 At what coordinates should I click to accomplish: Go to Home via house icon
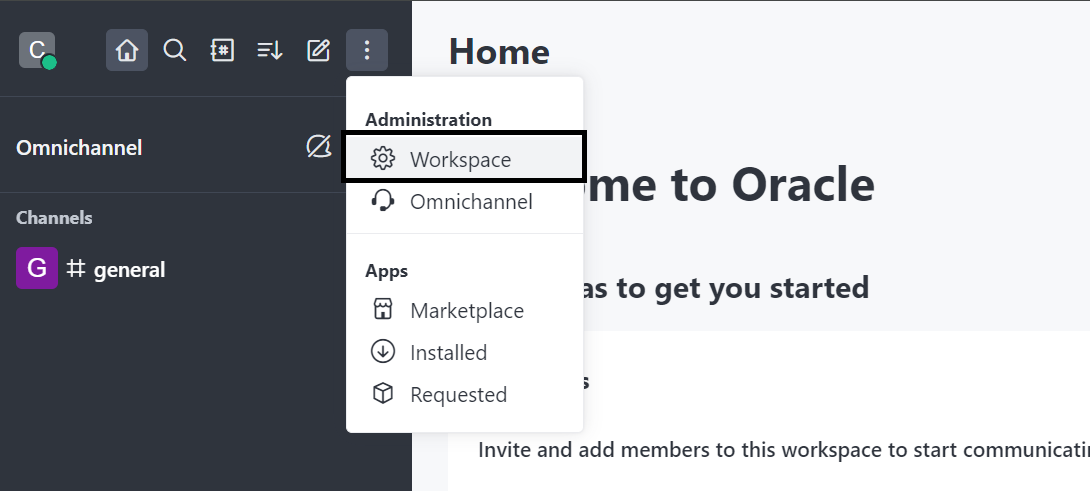(127, 50)
